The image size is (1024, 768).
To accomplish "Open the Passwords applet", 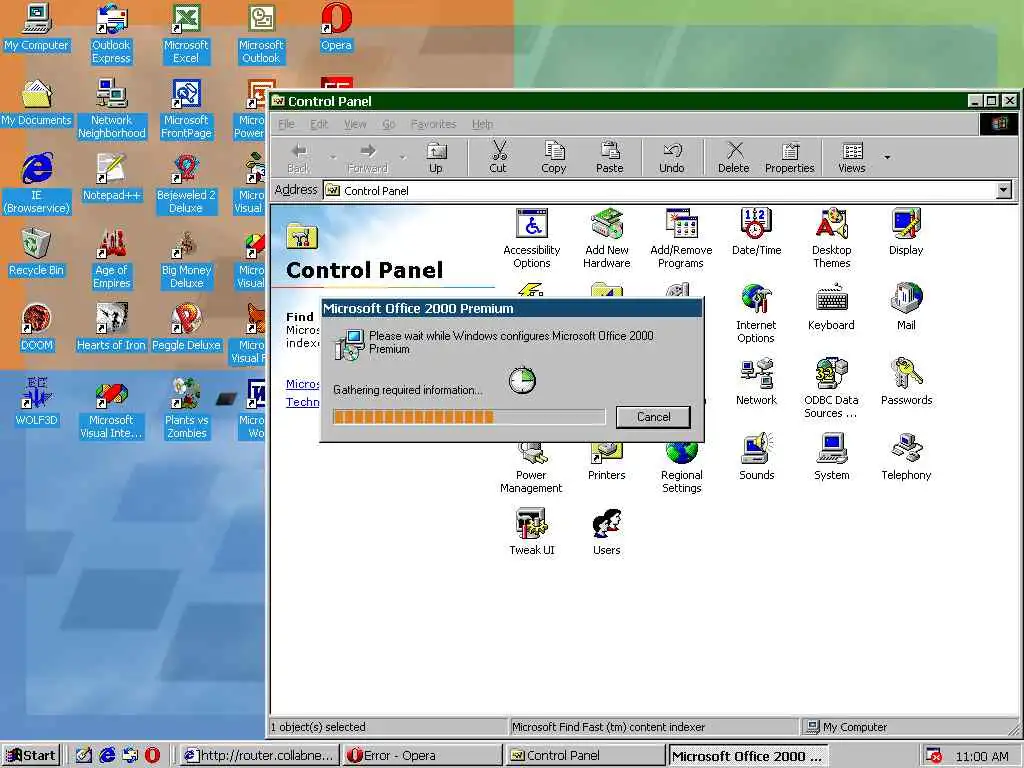I will click(906, 382).
